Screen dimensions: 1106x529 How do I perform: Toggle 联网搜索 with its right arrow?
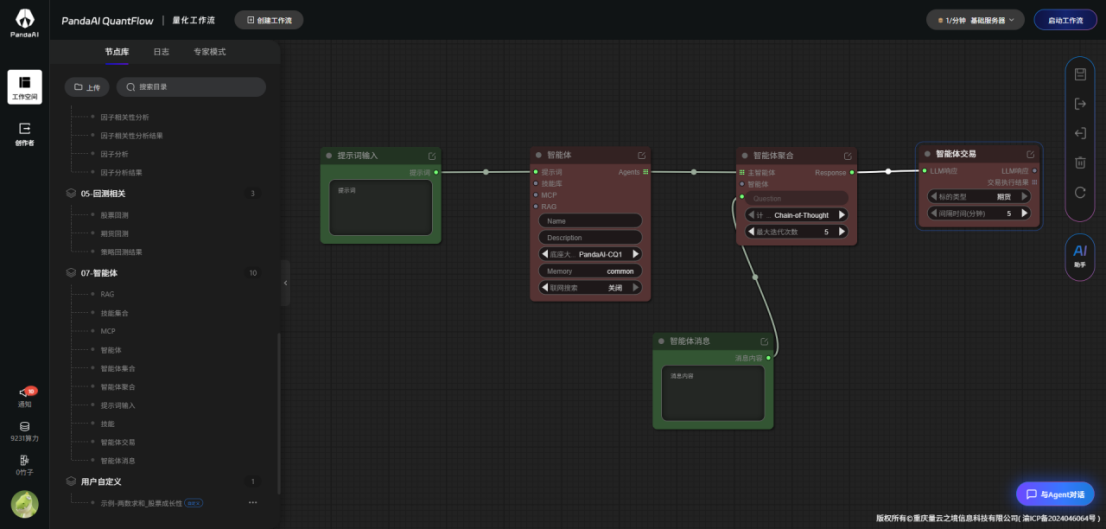(635, 288)
